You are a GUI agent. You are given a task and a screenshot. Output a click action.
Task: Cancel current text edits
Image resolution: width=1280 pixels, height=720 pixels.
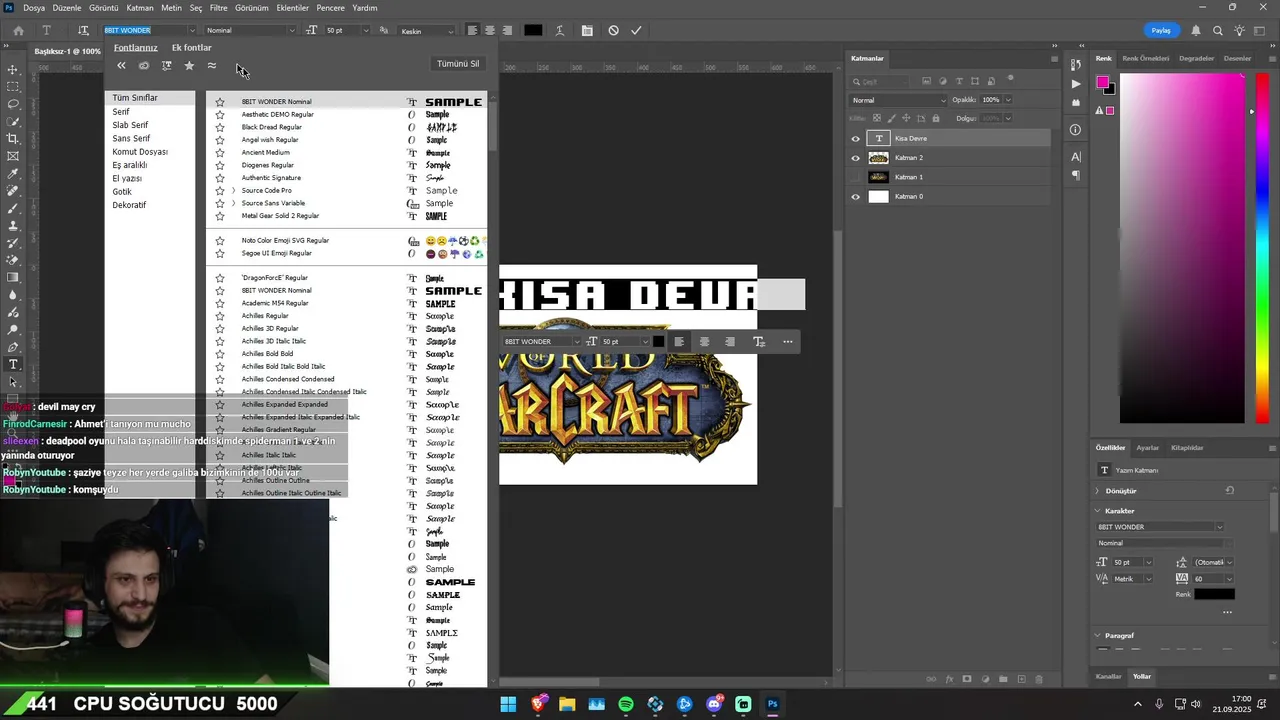613,30
